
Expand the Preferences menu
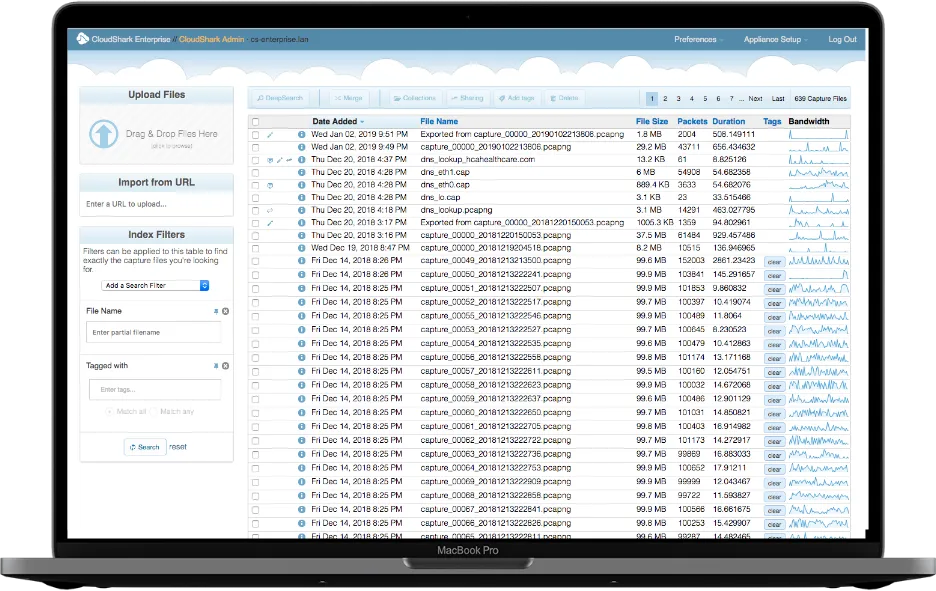pos(697,40)
